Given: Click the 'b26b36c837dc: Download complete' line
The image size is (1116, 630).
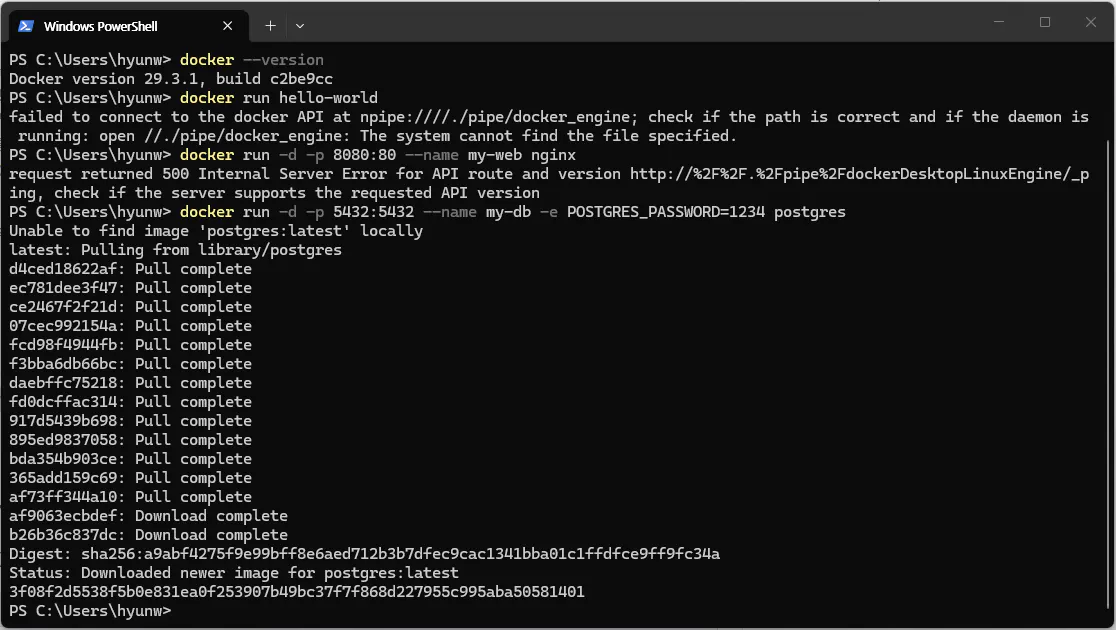Looking at the screenshot, I should point(149,535).
